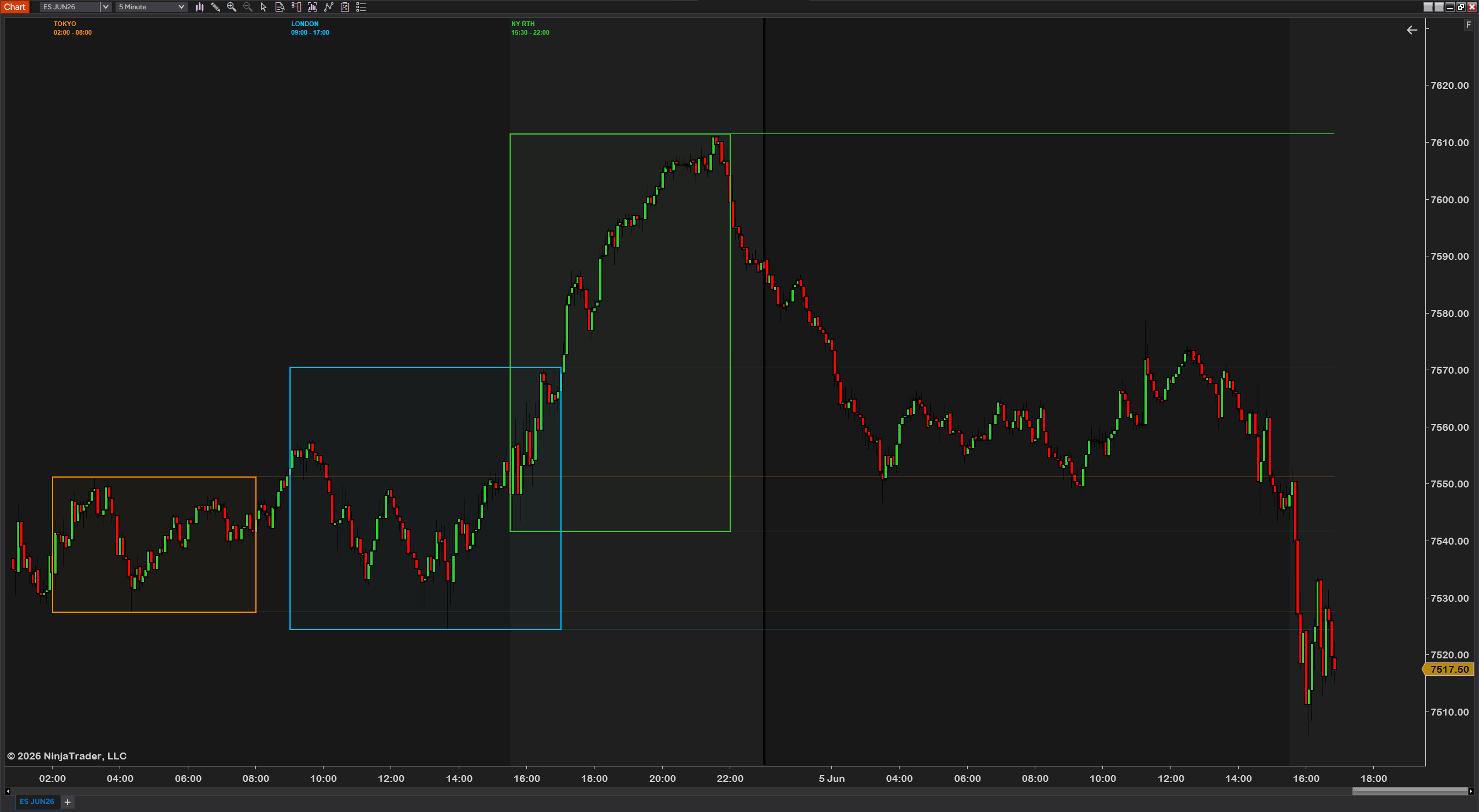Select the ES JUN26 chart tab
The width and height of the screenshot is (1479, 812).
(x=37, y=802)
